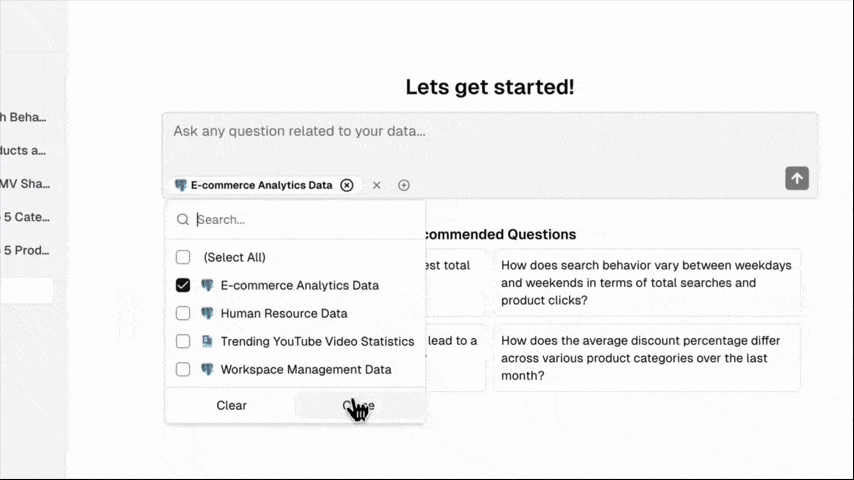
Task: Uncheck the E-commerce Analytics Data checkbox
Action: pos(183,285)
